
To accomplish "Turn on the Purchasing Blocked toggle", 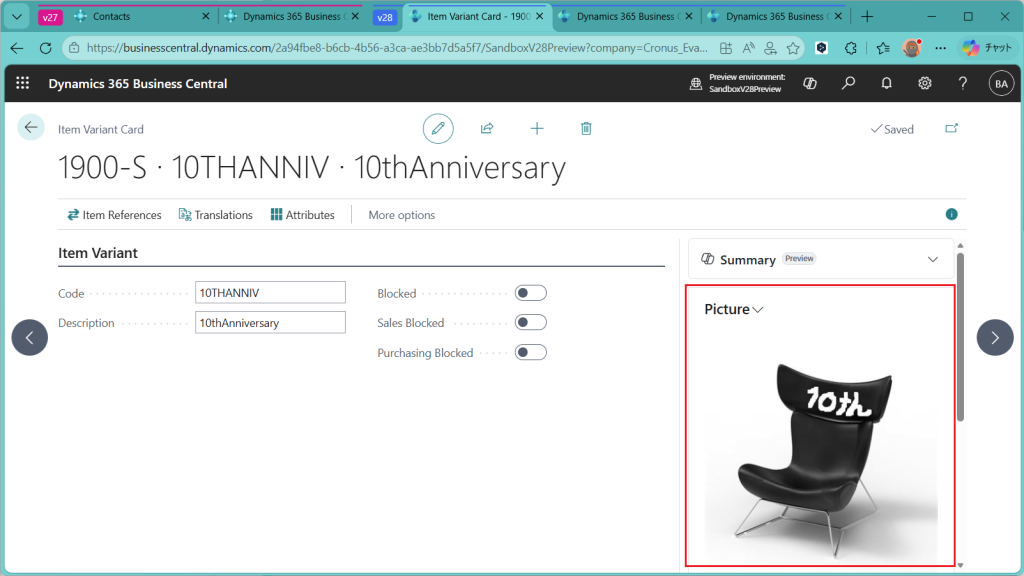I will (530, 352).
